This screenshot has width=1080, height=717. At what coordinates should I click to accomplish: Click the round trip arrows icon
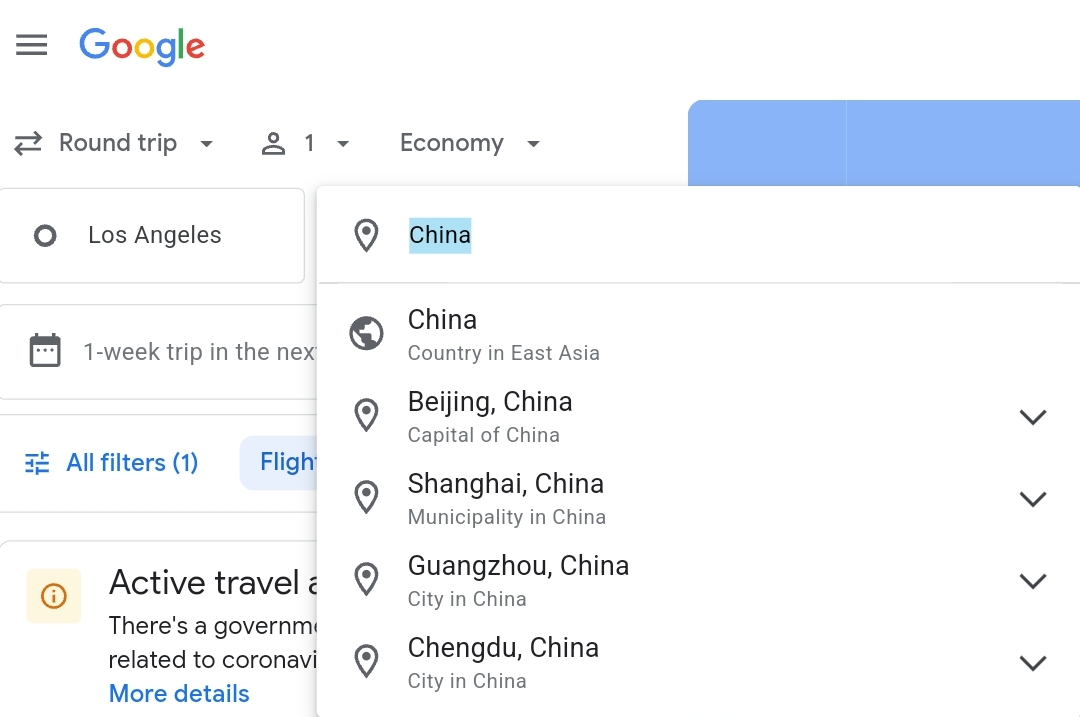(28, 143)
